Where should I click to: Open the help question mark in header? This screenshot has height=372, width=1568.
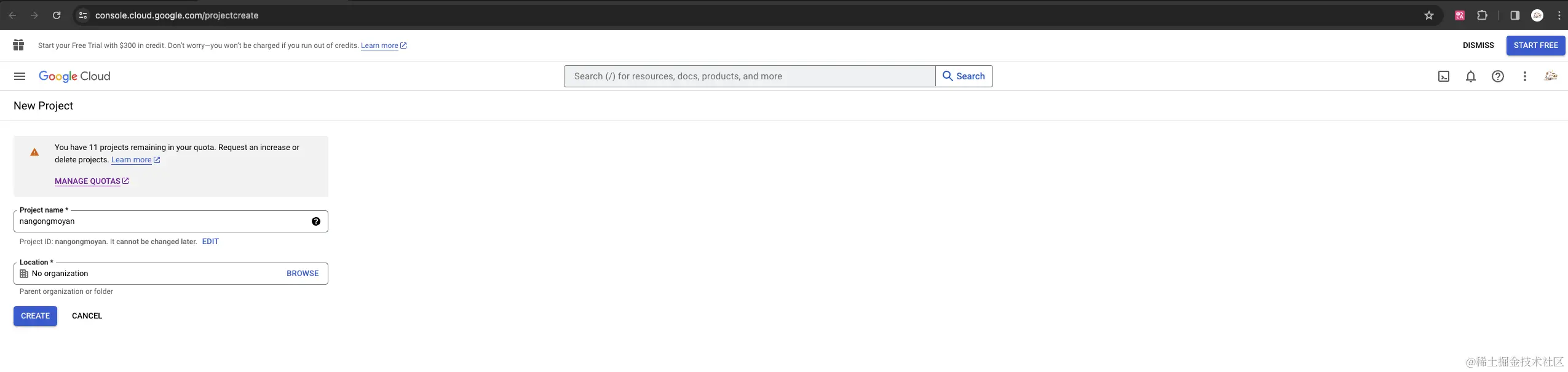[1498, 76]
